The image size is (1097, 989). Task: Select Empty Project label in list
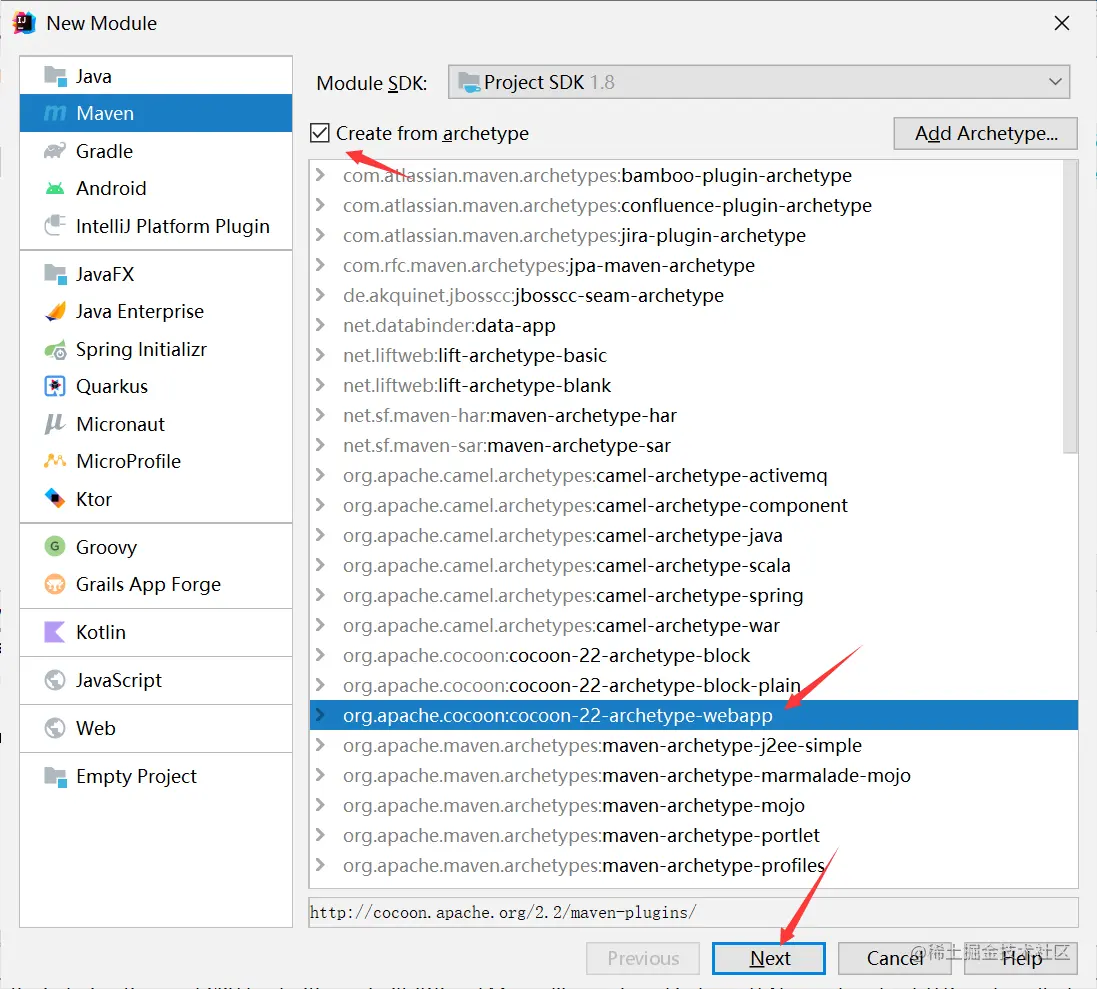(136, 776)
